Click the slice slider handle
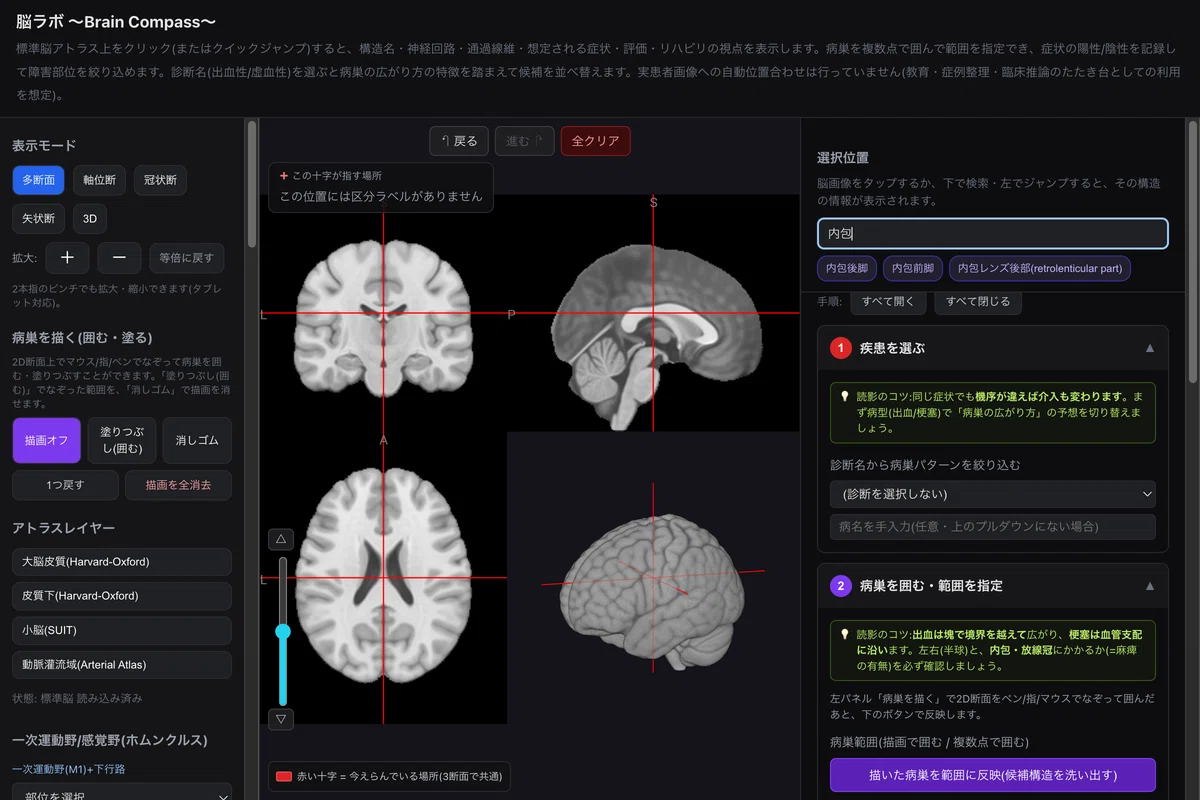Viewport: 1200px width, 800px height. coord(282,631)
